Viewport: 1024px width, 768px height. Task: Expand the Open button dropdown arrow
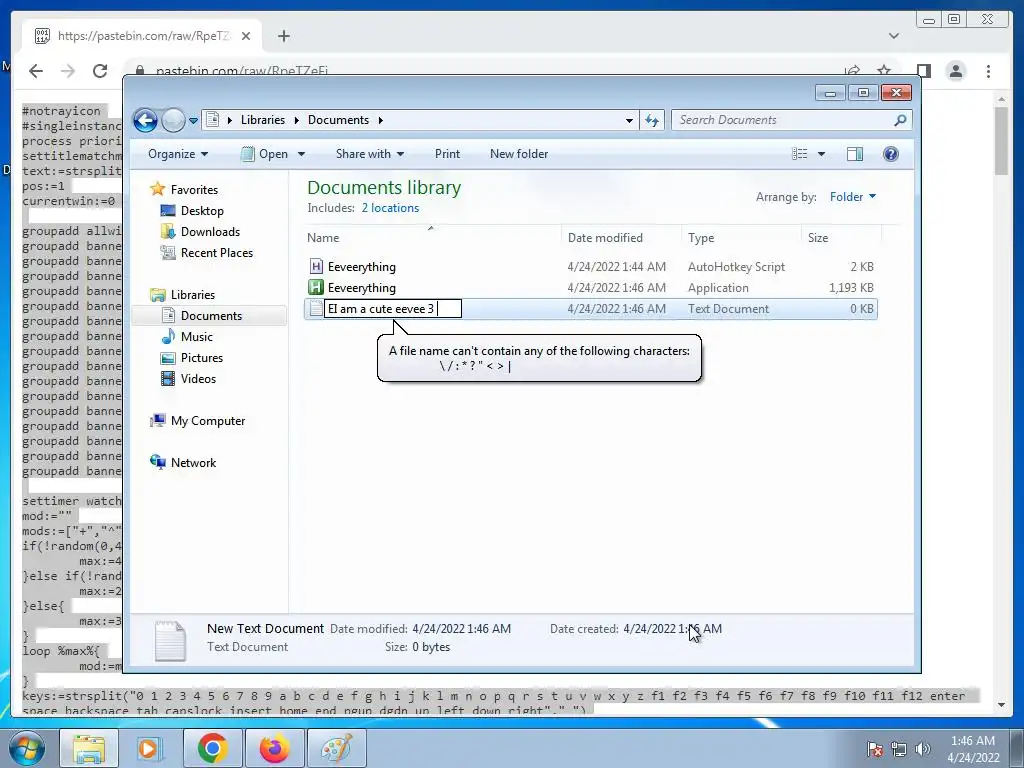301,154
